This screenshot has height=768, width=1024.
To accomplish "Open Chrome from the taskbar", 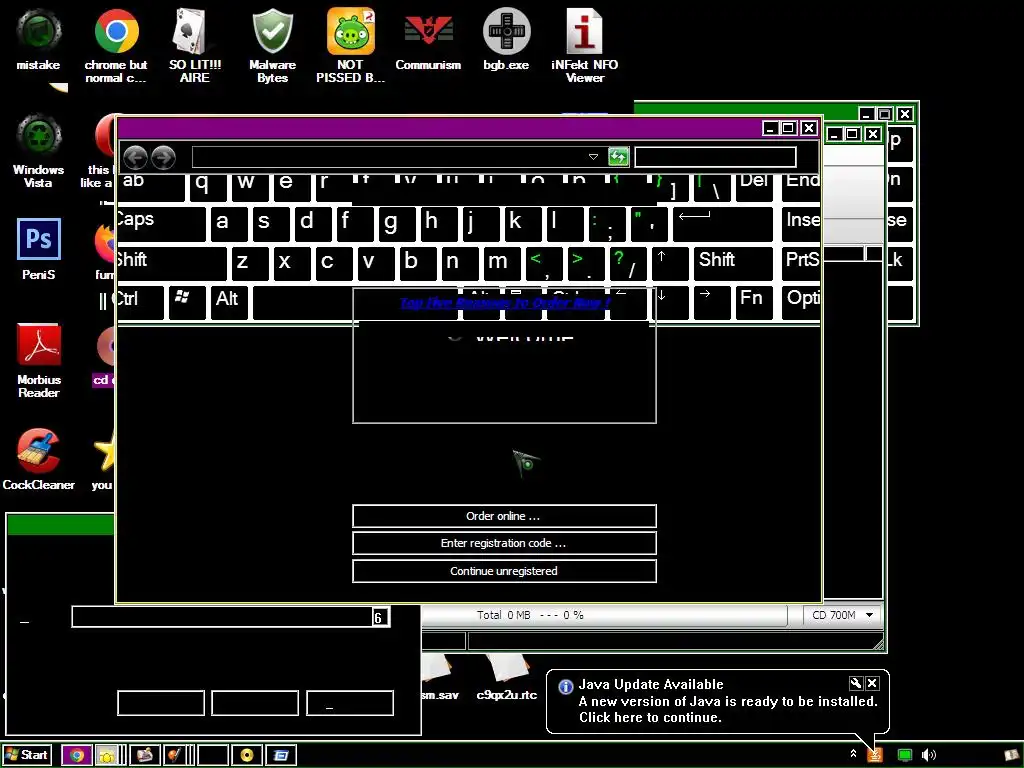I will coord(76,756).
